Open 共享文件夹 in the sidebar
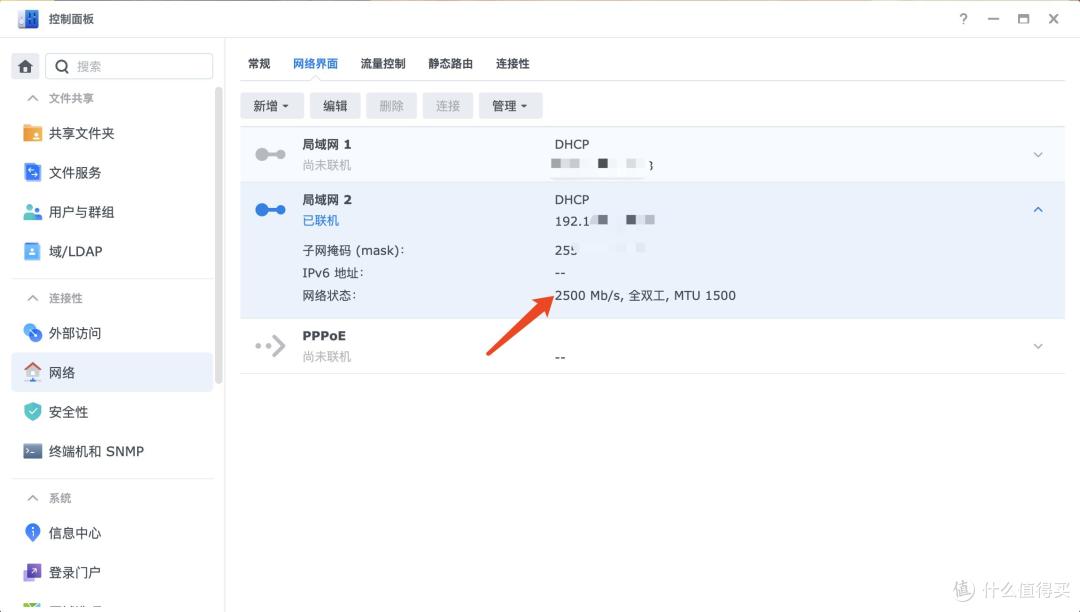Viewport: 1080px width, 612px height. (112, 133)
